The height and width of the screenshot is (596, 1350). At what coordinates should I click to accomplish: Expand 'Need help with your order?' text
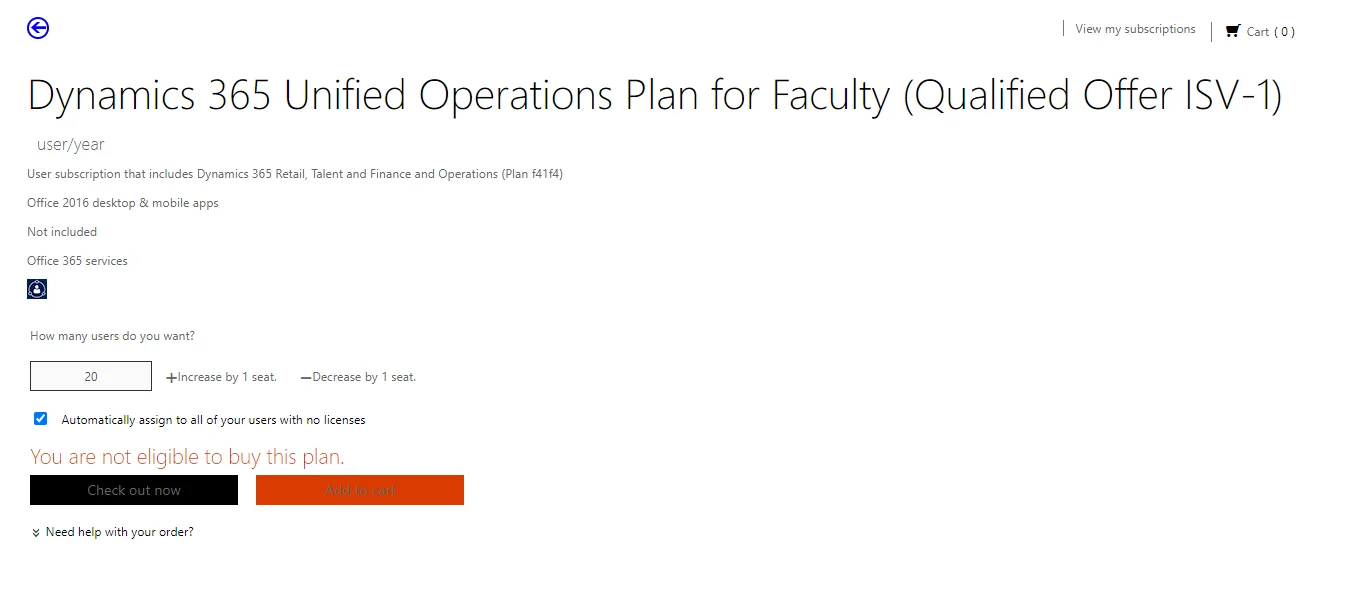click(x=120, y=532)
